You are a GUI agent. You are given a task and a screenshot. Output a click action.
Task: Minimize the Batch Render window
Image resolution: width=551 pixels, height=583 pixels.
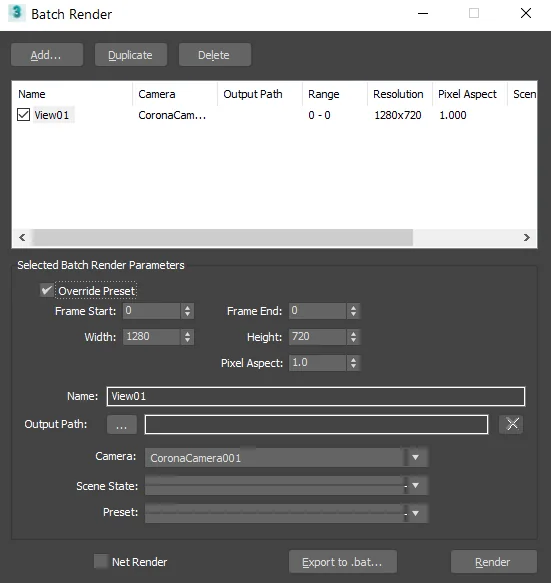[x=423, y=14]
